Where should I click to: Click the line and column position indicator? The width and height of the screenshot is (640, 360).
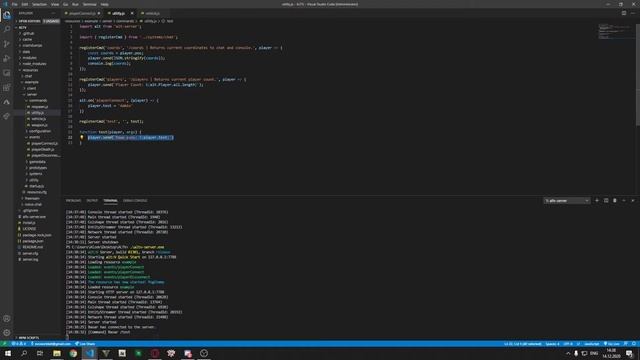click(522, 344)
